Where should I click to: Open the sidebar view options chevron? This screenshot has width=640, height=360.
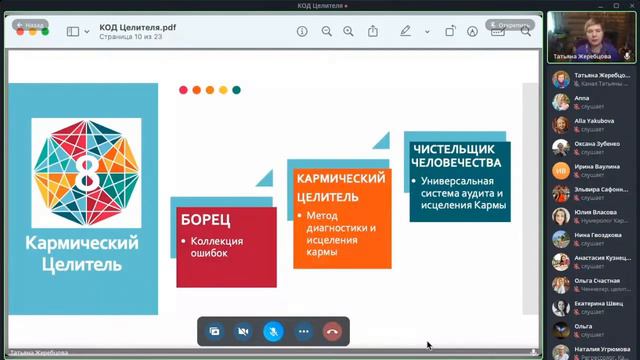click(x=87, y=31)
